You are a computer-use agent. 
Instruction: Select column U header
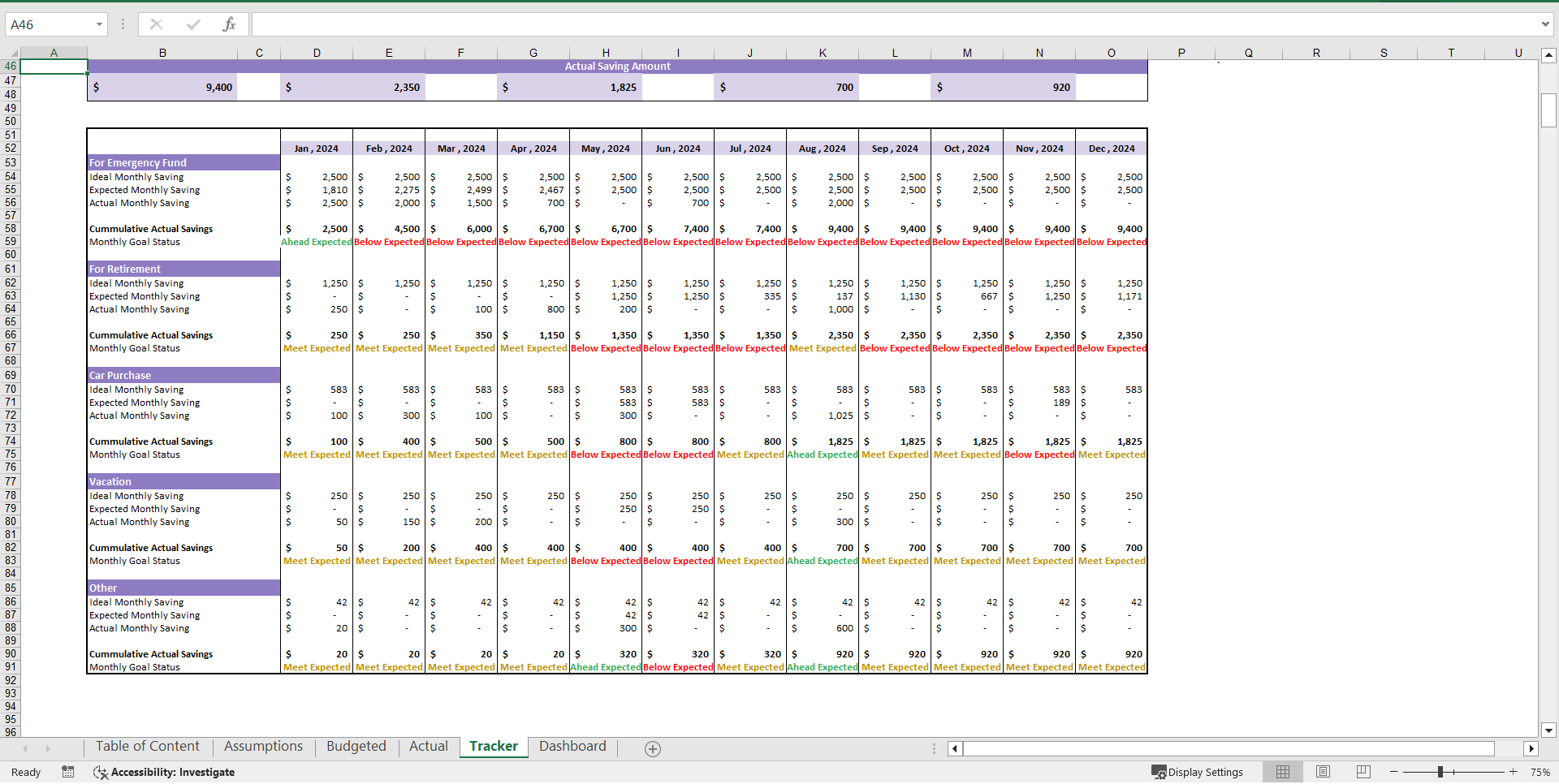point(1518,53)
